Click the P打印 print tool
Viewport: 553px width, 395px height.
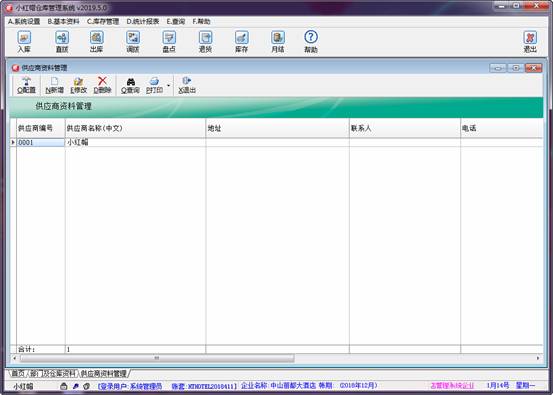point(154,85)
